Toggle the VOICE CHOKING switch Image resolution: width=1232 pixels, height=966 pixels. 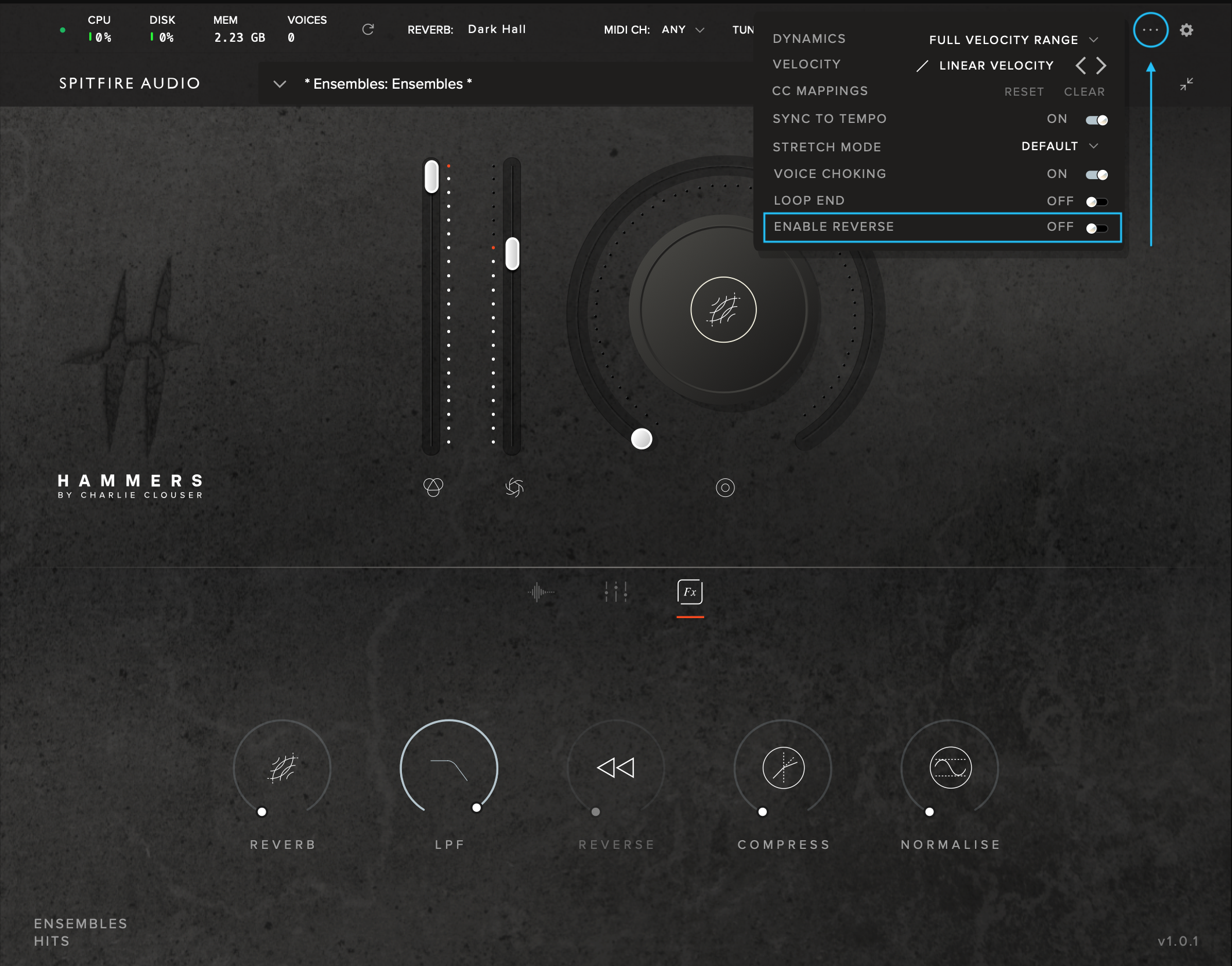pyautogui.click(x=1096, y=175)
